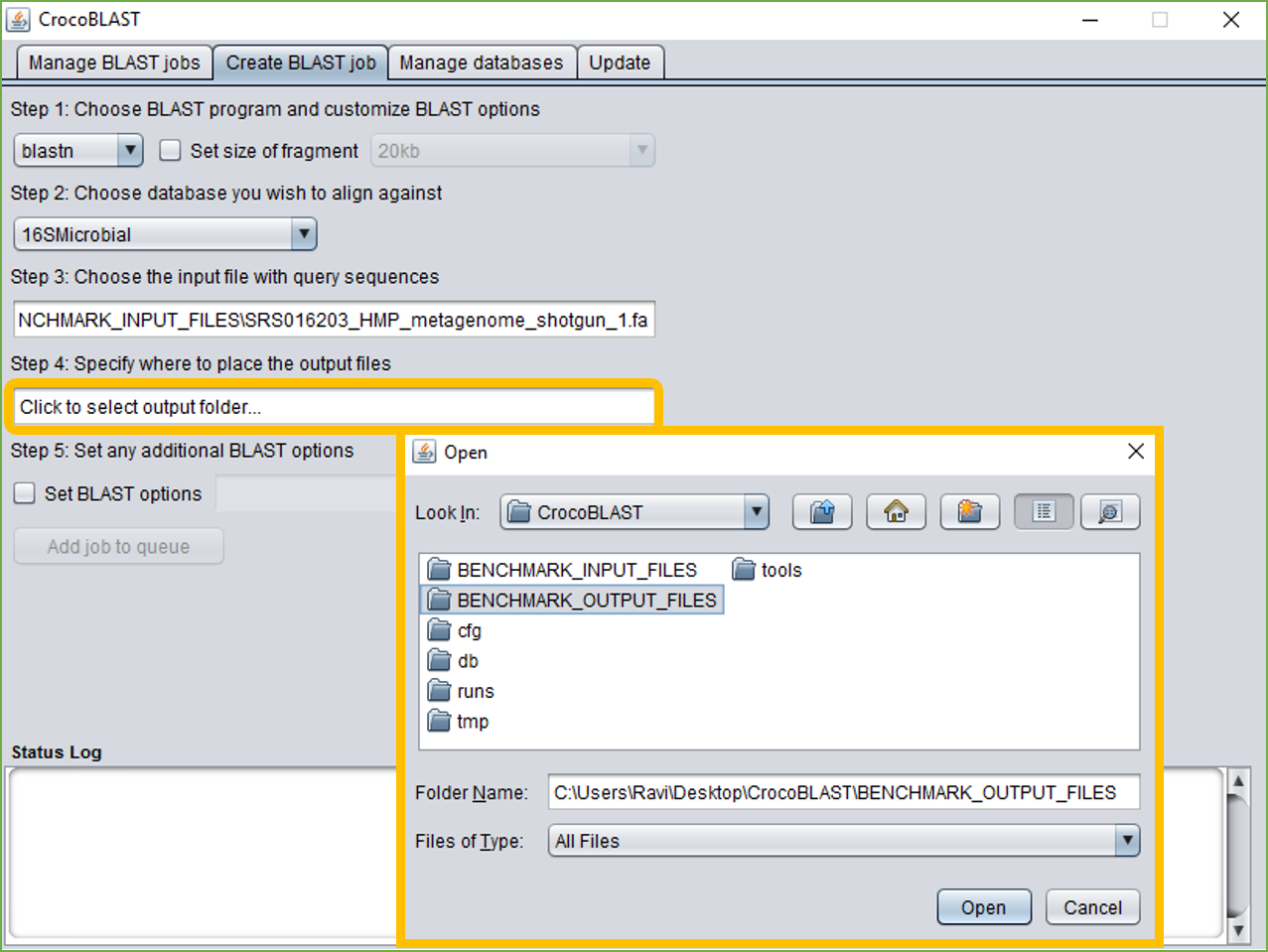Click Status Log scrollbar down arrow

tap(1238, 929)
